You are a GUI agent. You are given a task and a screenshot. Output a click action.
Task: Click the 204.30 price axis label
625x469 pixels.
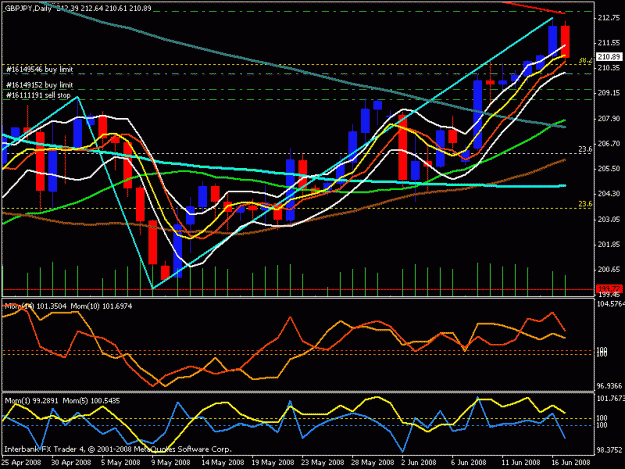click(x=609, y=194)
